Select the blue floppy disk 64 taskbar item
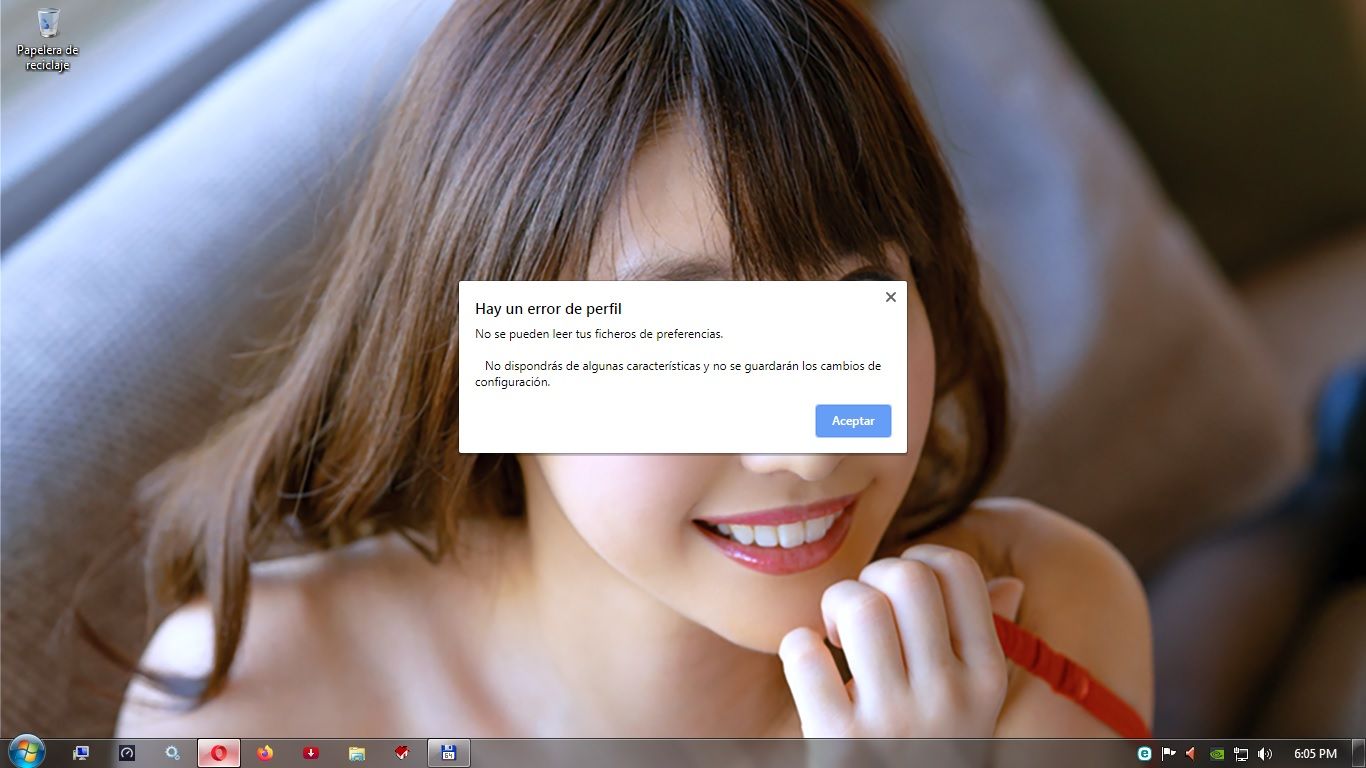Screen dimensions: 1366x768 [449, 753]
